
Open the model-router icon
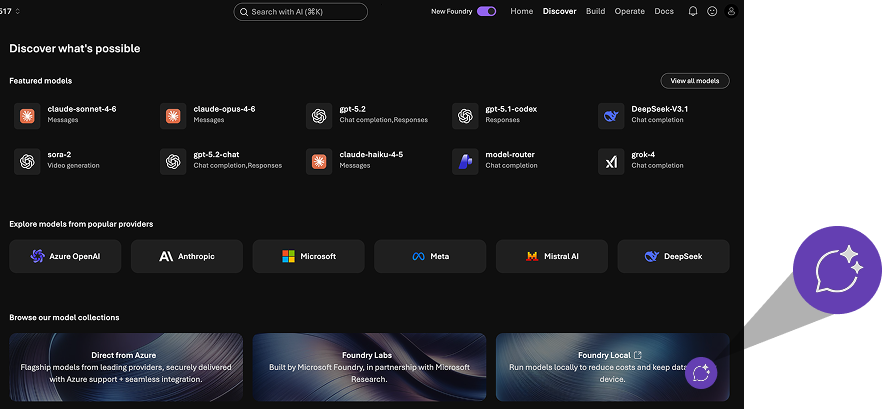465,161
